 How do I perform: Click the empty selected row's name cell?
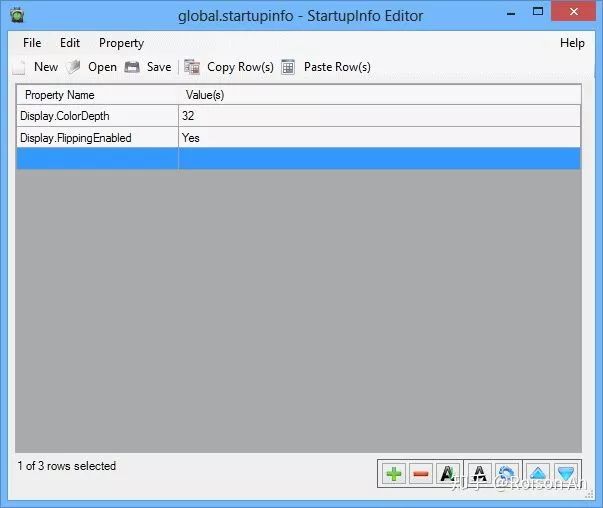coord(97,159)
